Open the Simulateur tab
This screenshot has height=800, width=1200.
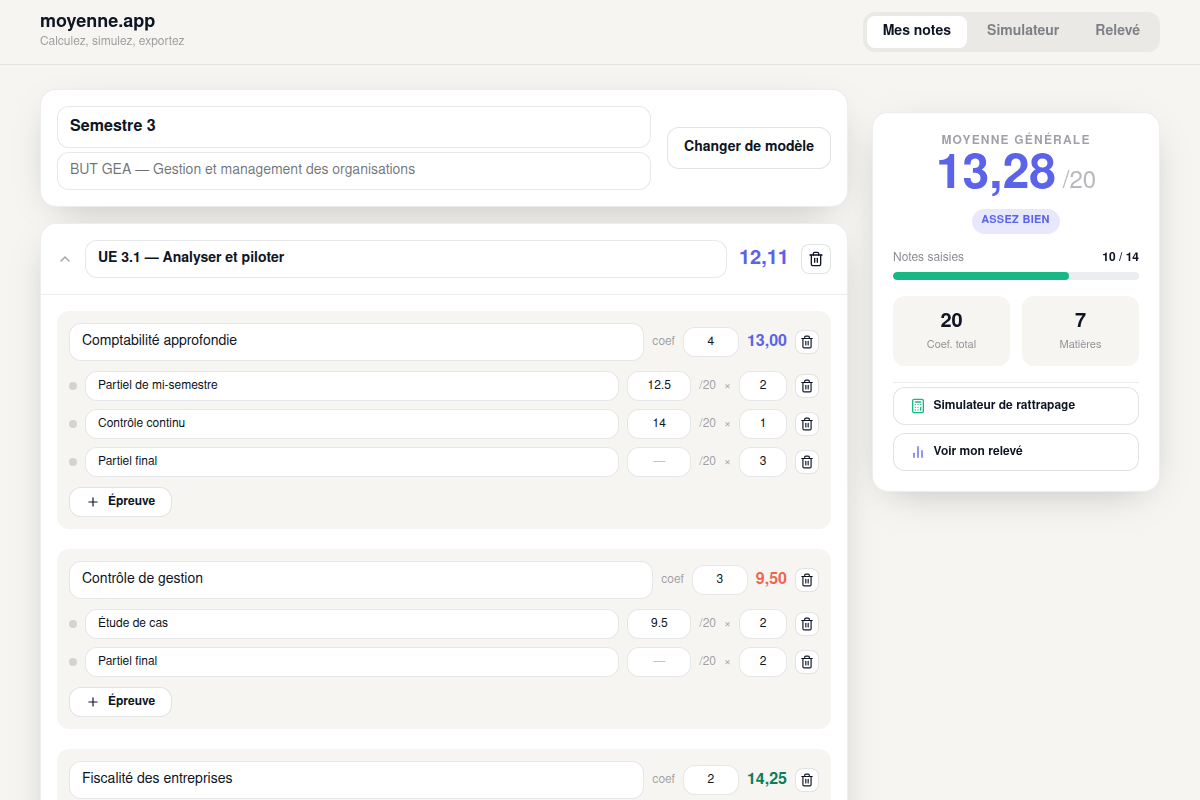1023,31
